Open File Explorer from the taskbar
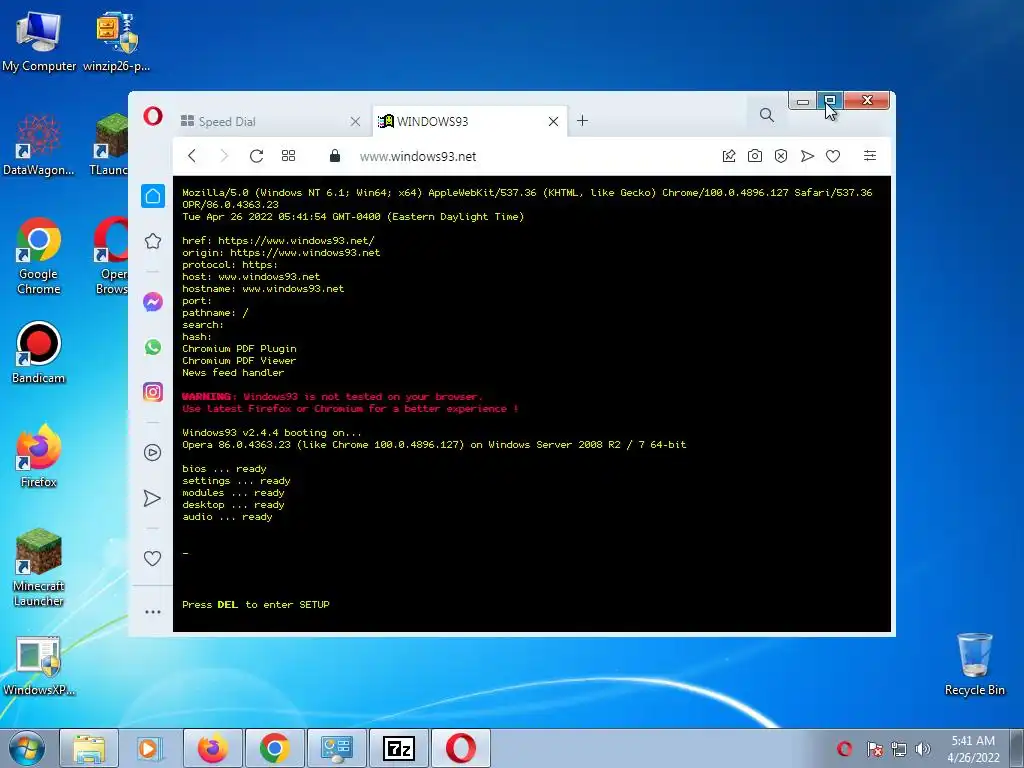1024x768 pixels. coord(89,748)
